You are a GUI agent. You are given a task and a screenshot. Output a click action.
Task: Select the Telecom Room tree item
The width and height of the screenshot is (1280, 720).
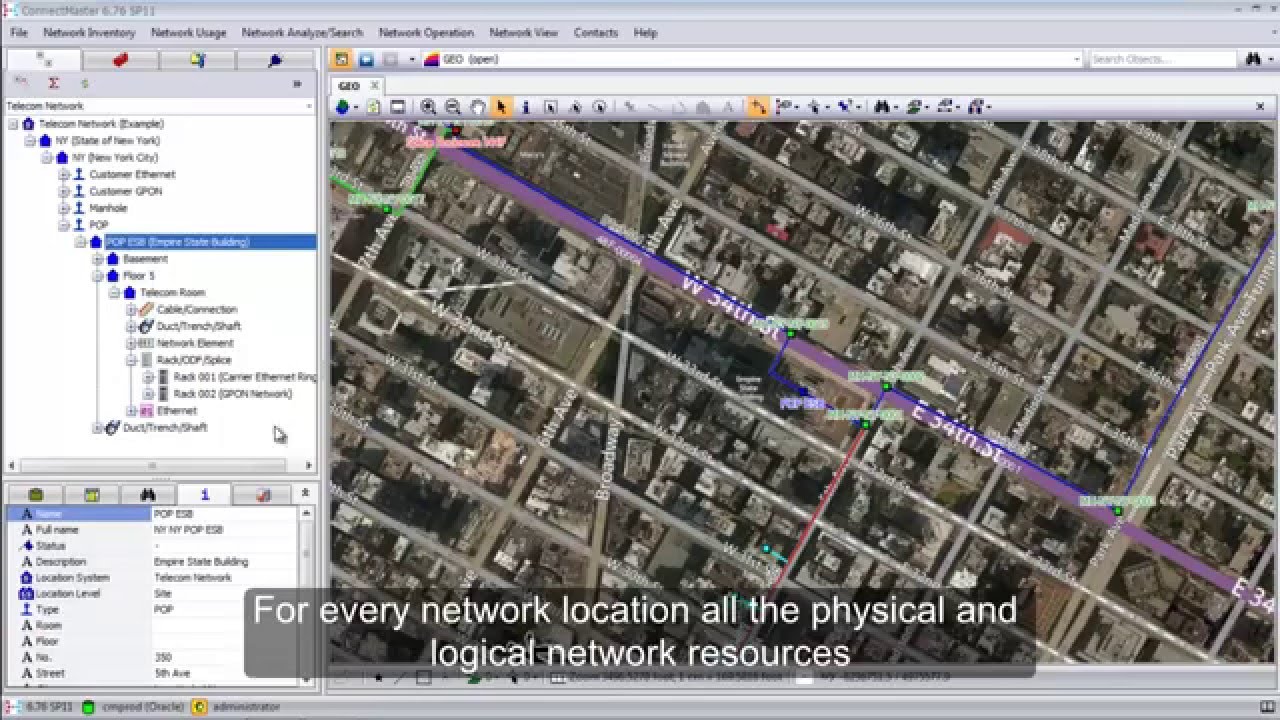click(x=172, y=293)
